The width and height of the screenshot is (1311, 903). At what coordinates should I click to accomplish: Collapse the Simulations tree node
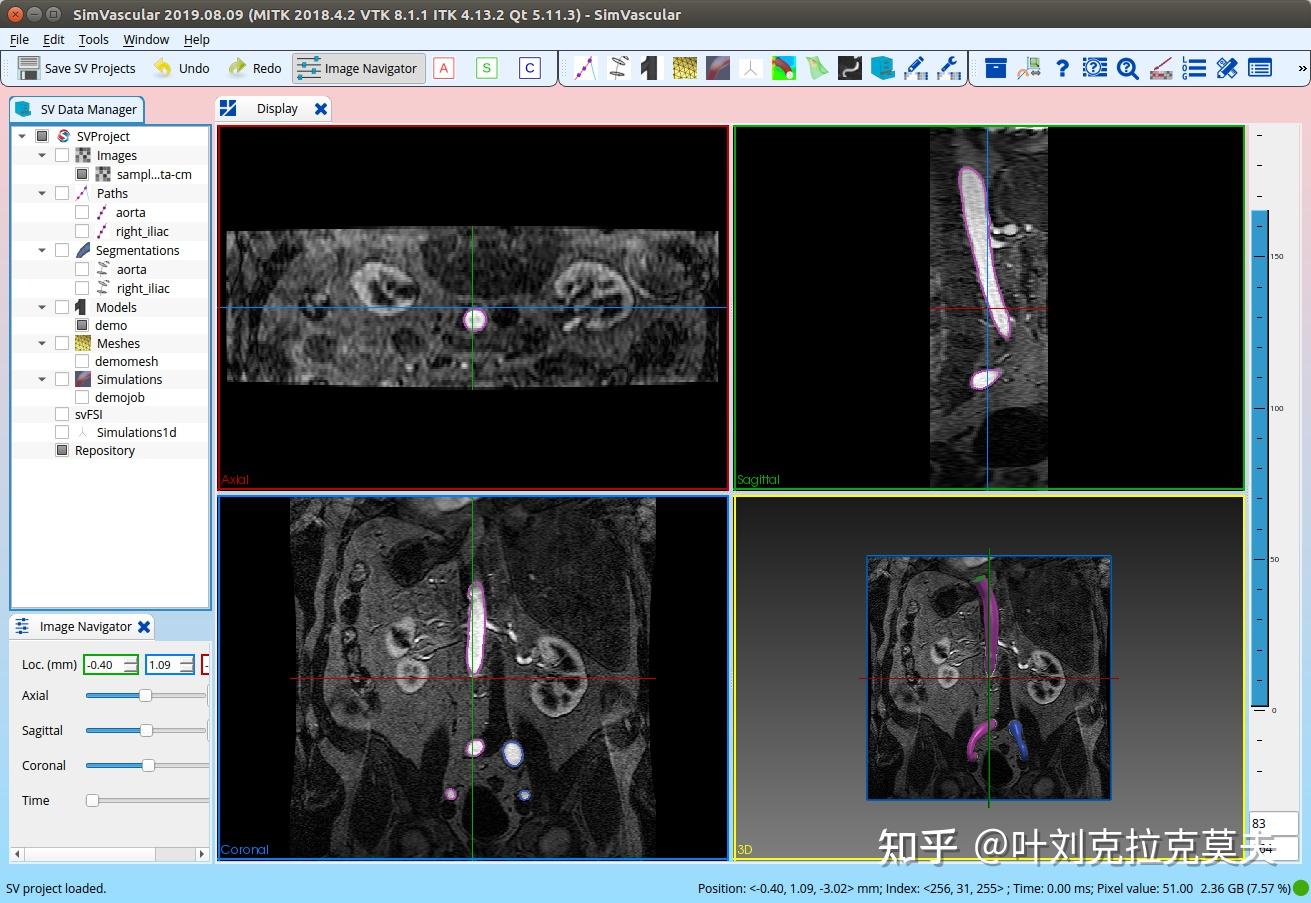coord(42,379)
